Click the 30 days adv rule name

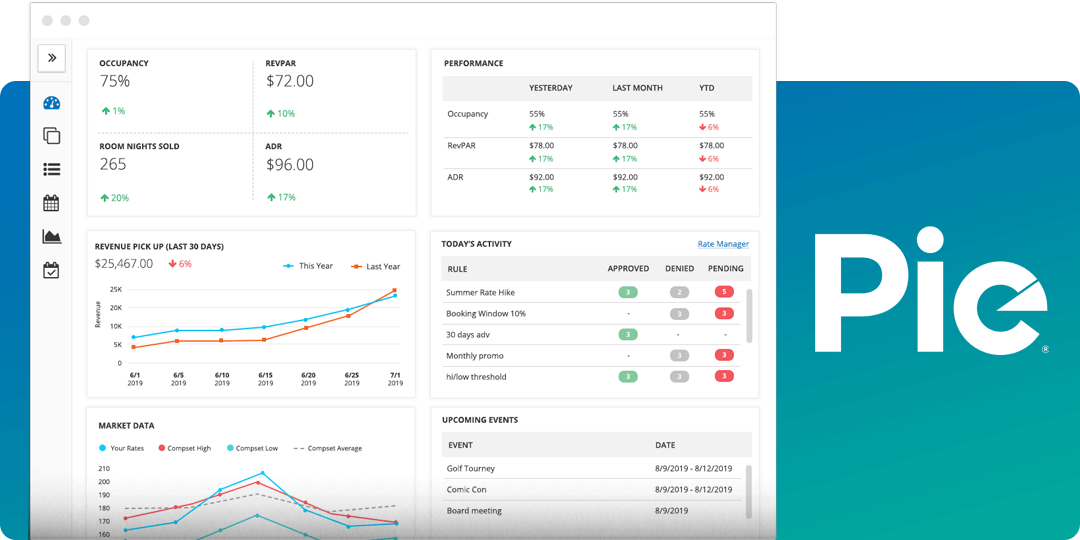[468, 334]
